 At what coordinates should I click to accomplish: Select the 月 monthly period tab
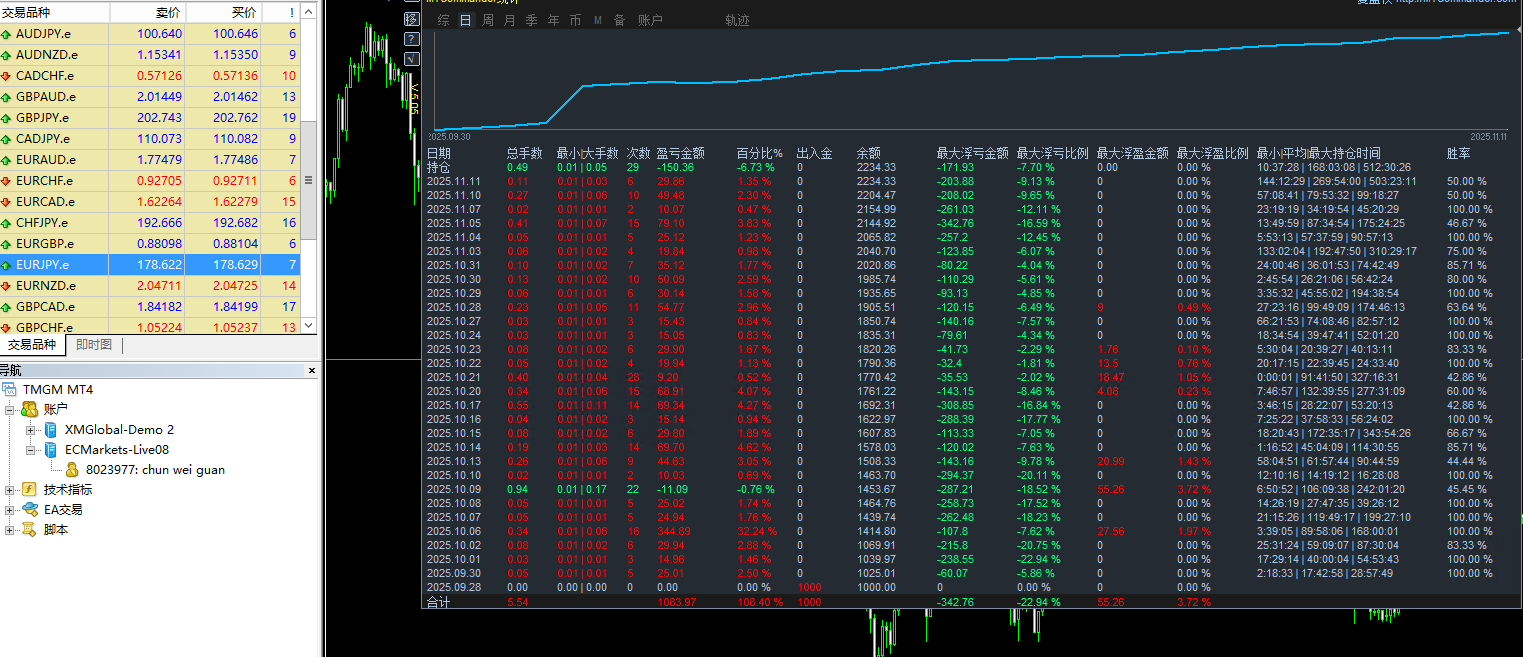[510, 20]
